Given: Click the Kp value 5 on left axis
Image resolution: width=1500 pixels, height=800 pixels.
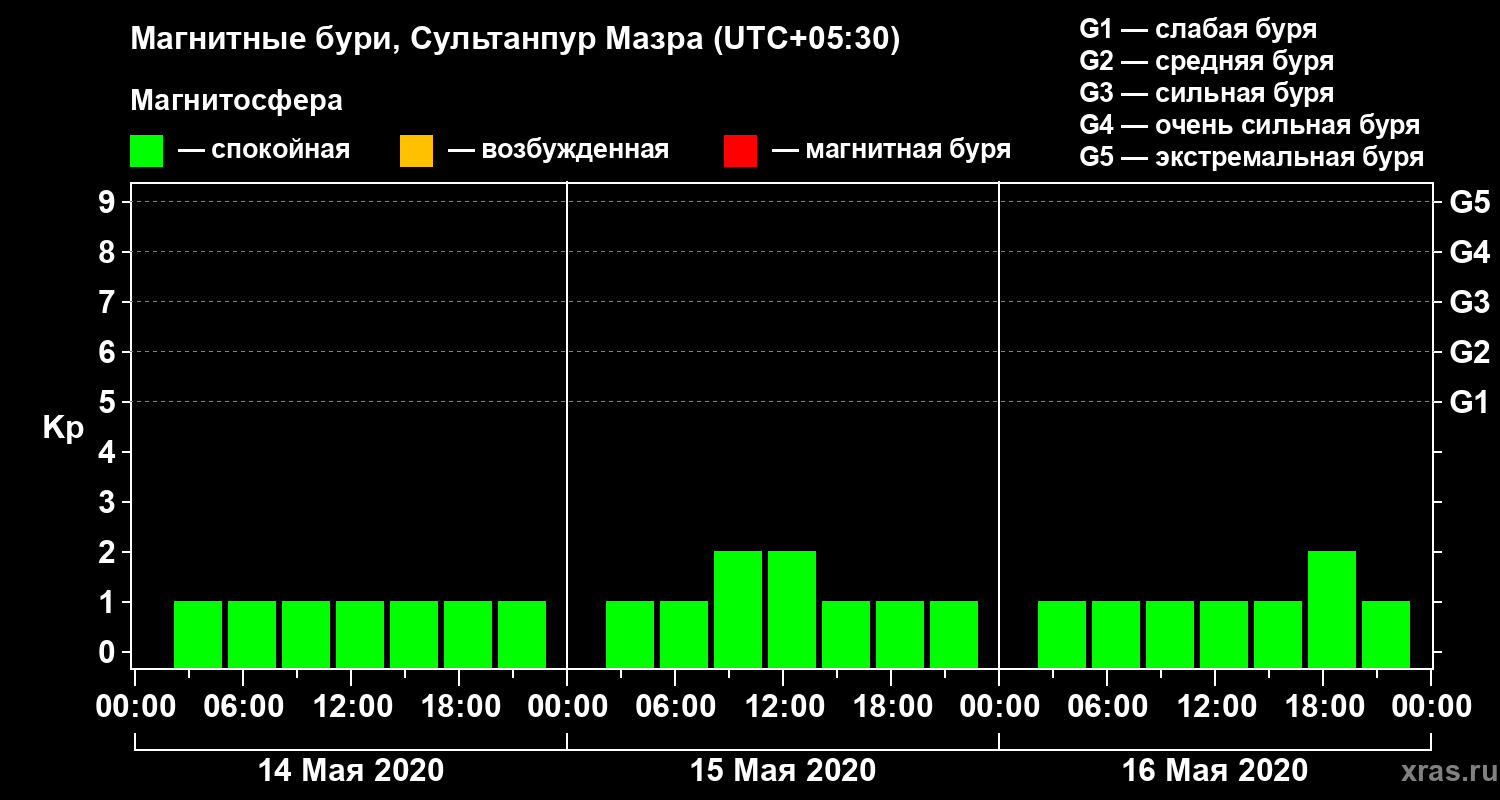Looking at the screenshot, I should click(109, 403).
